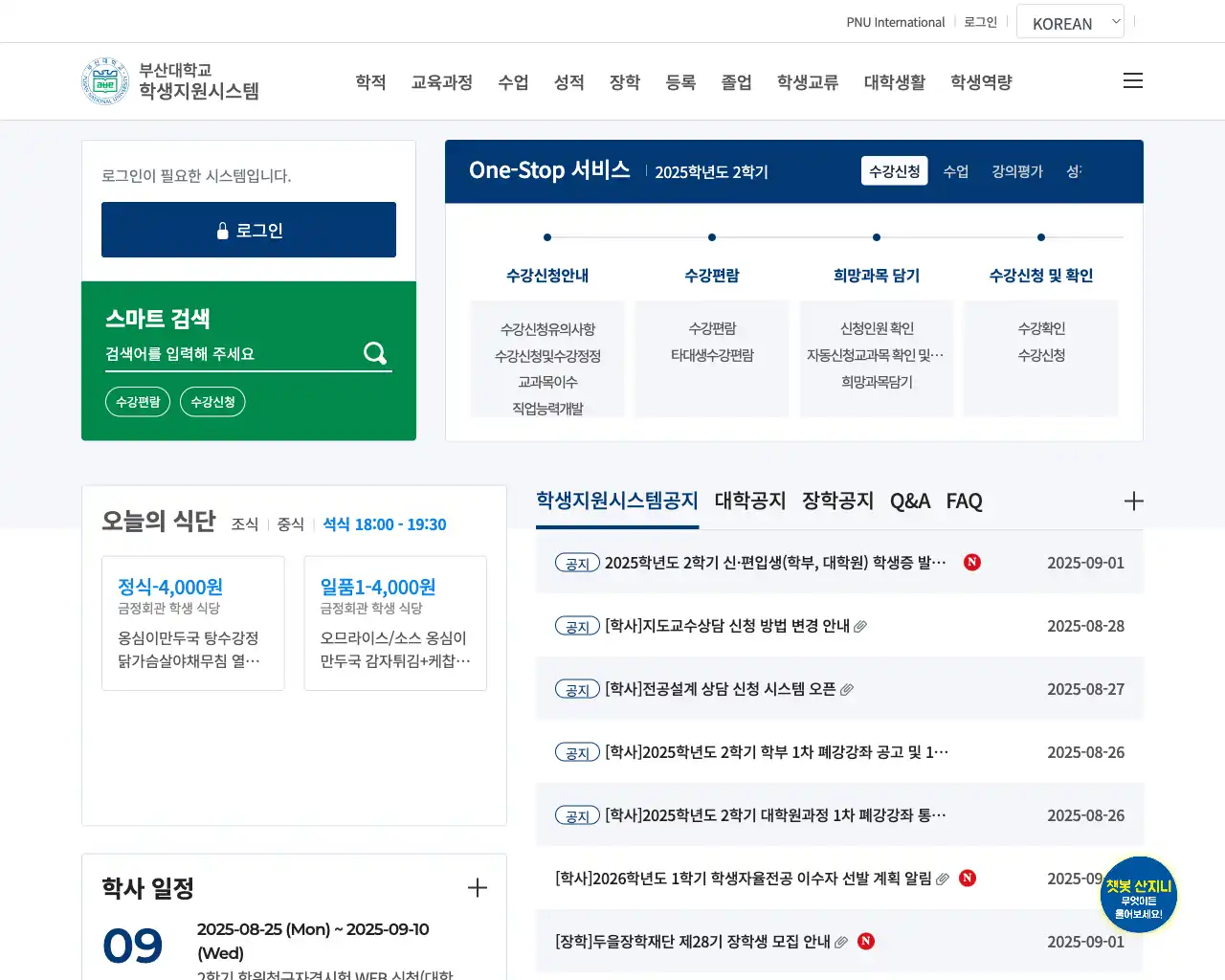Image resolution: width=1225 pixels, height=980 pixels.
Task: Open the KOREAN language dropdown
Action: coord(1070,22)
